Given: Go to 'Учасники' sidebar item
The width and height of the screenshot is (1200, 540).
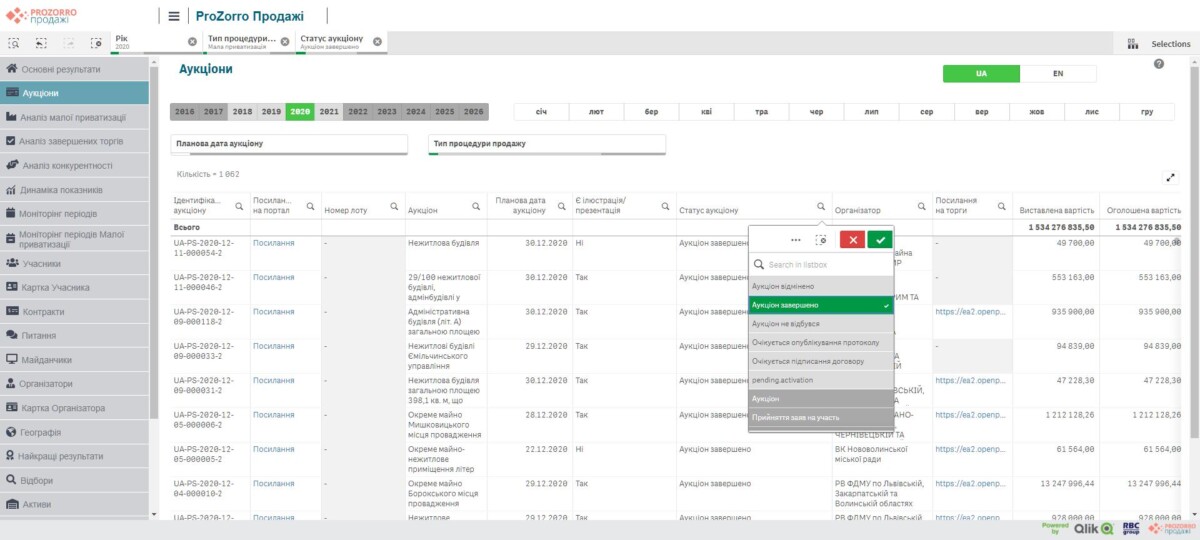Looking at the screenshot, I should (x=41, y=264).
